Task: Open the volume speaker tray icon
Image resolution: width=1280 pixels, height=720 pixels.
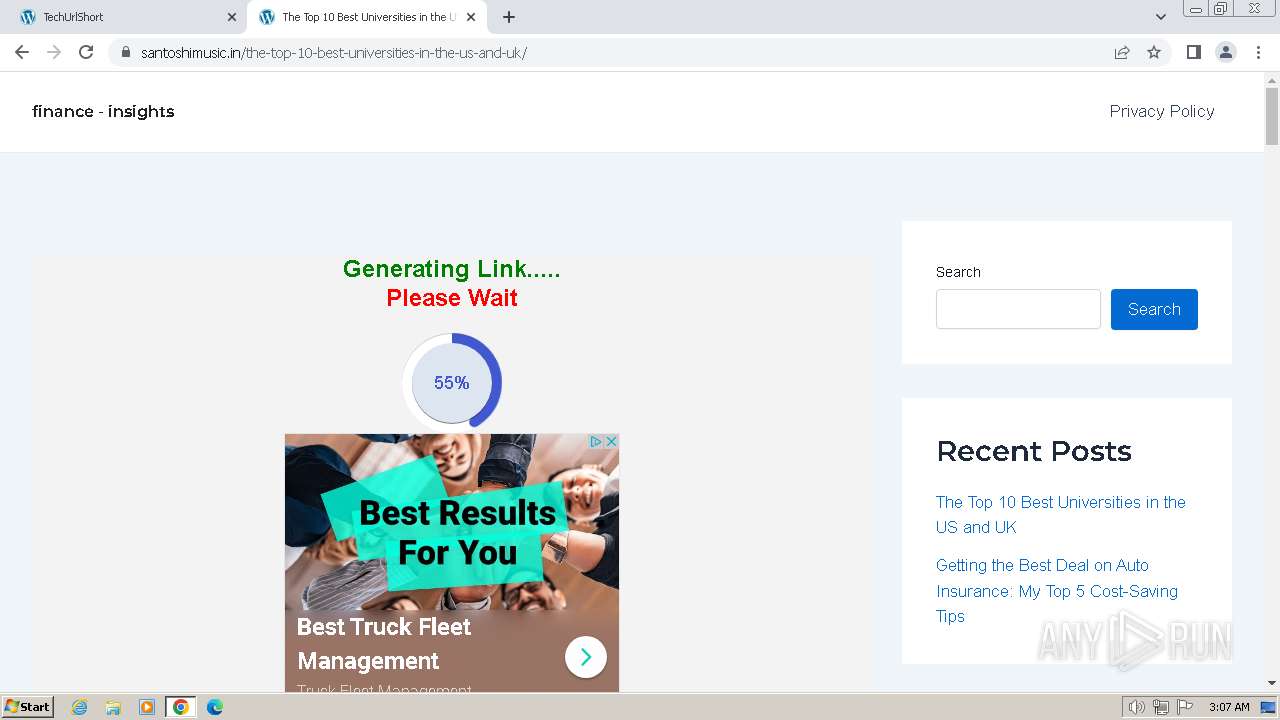Action: pyautogui.click(x=1136, y=707)
